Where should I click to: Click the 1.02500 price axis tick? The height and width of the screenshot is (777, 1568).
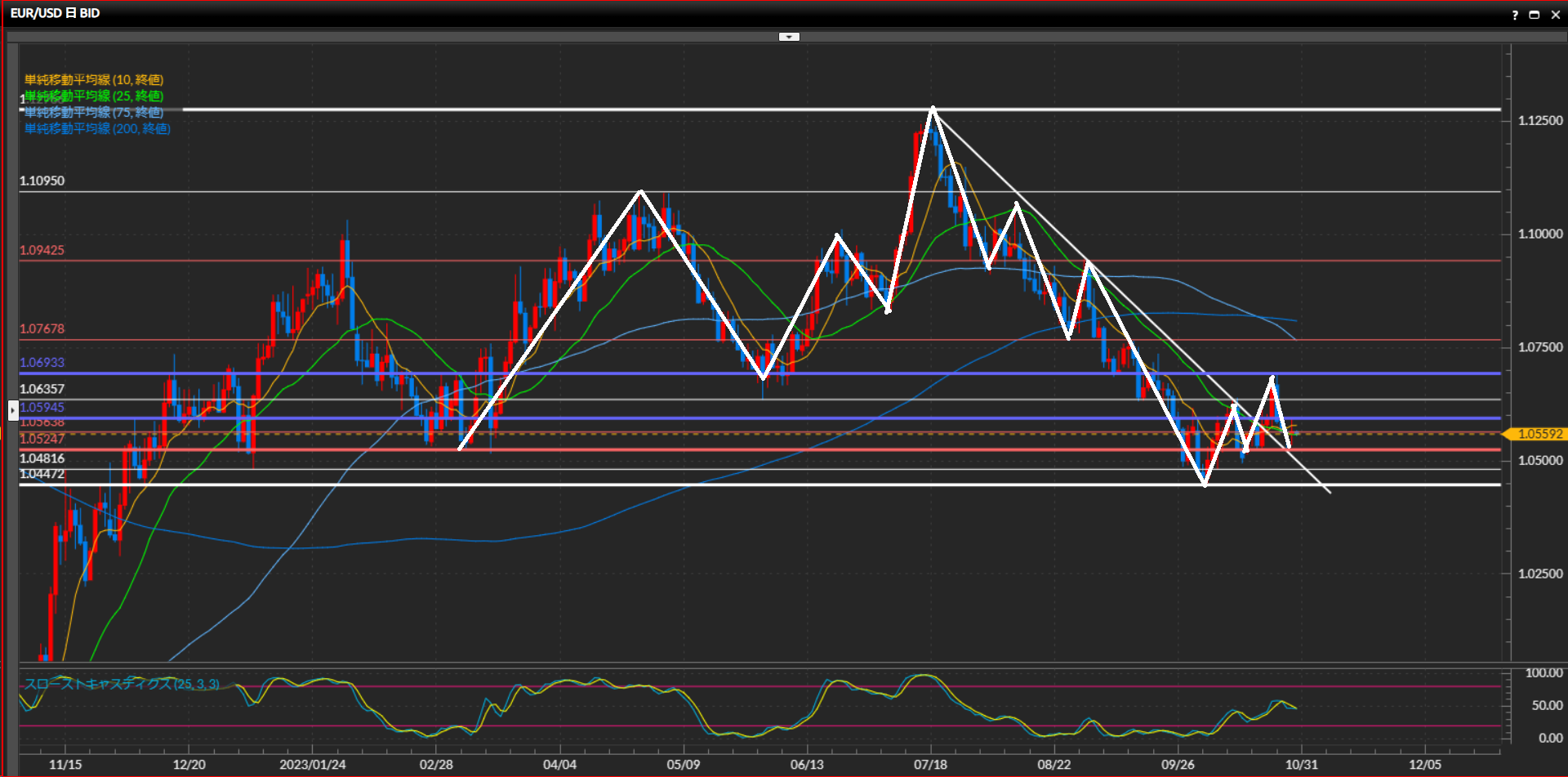click(1539, 574)
